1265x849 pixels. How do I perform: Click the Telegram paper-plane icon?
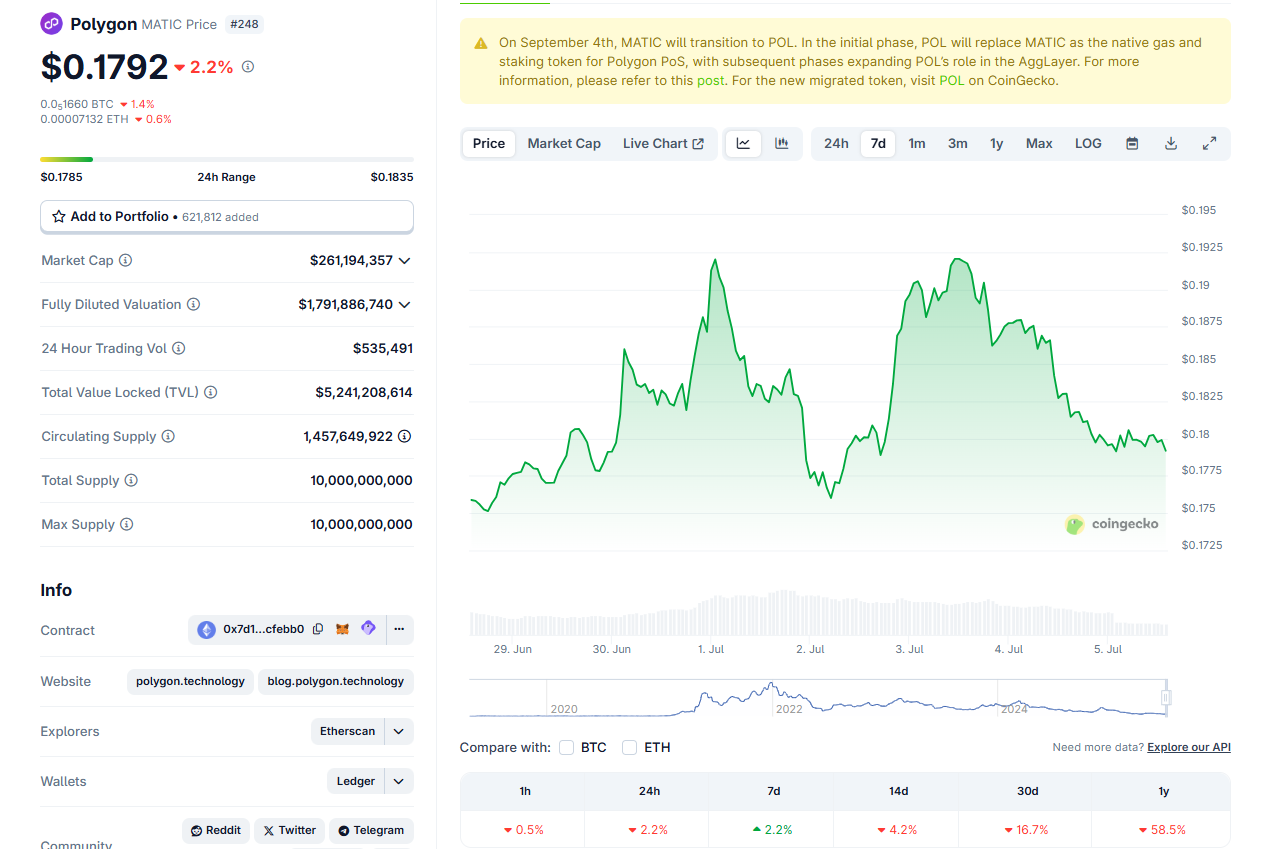click(x=344, y=830)
